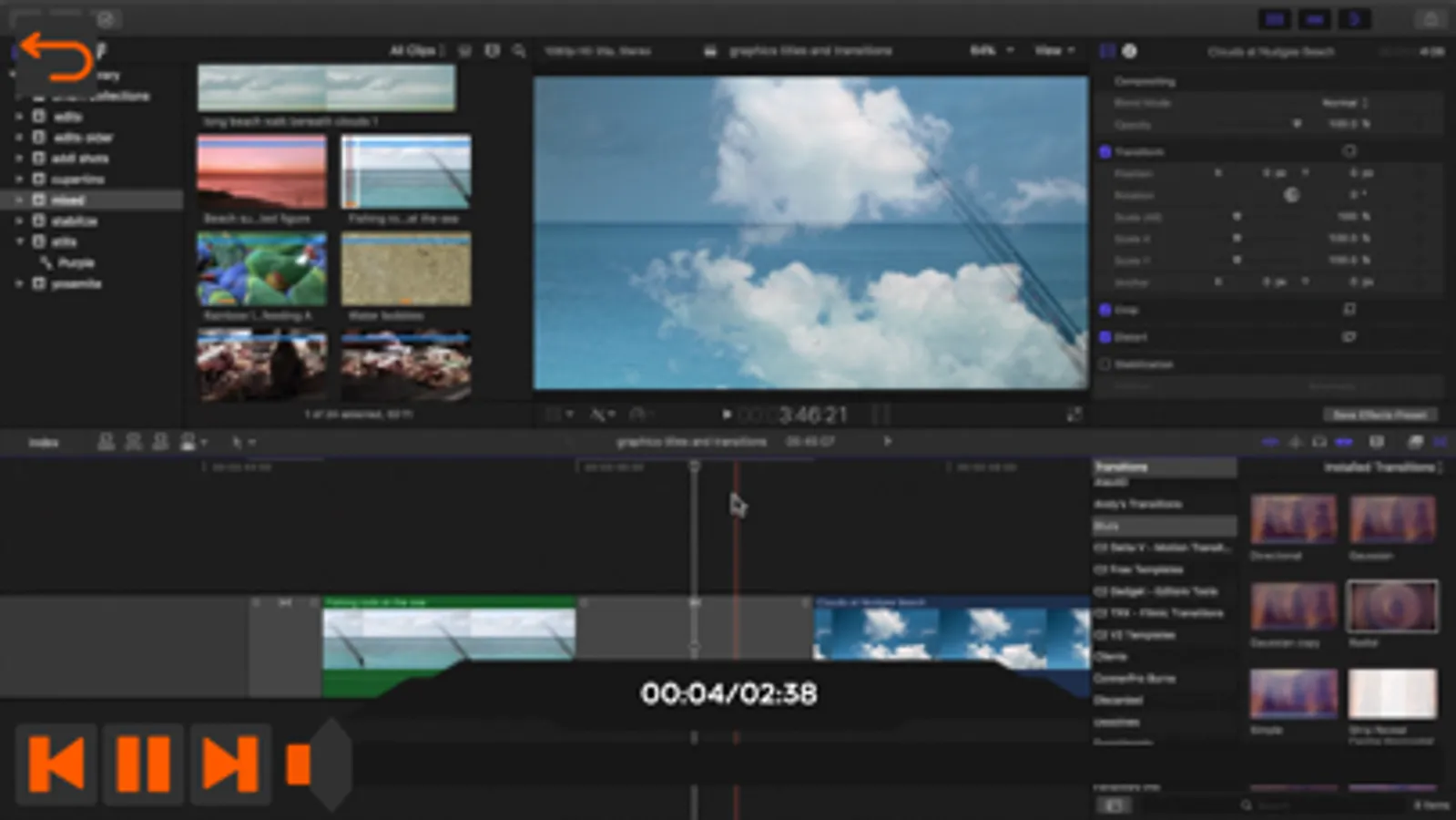Skip to the next video with orange button
The image size is (1456, 820).
pos(229,764)
